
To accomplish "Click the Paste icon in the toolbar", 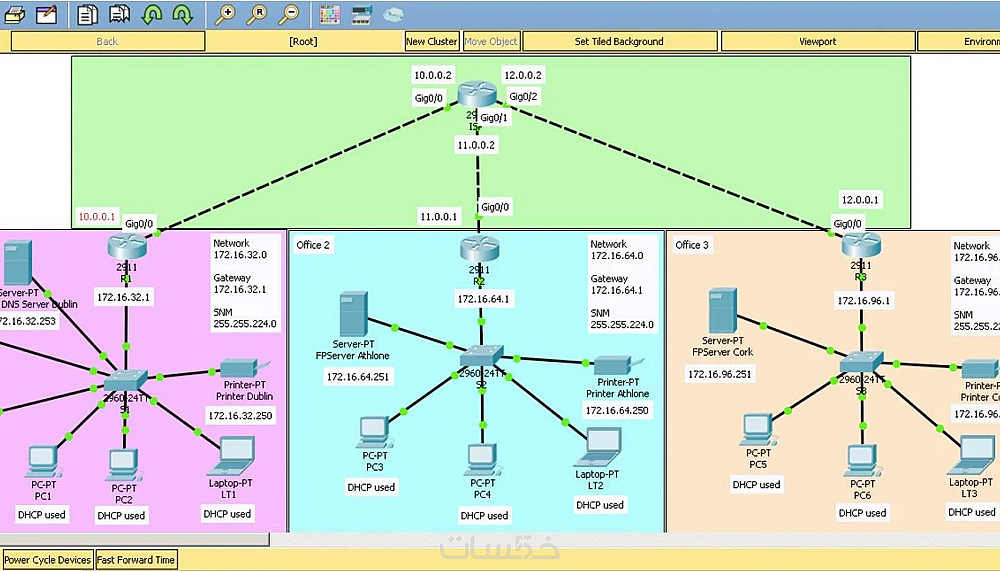I will pyautogui.click(x=119, y=14).
